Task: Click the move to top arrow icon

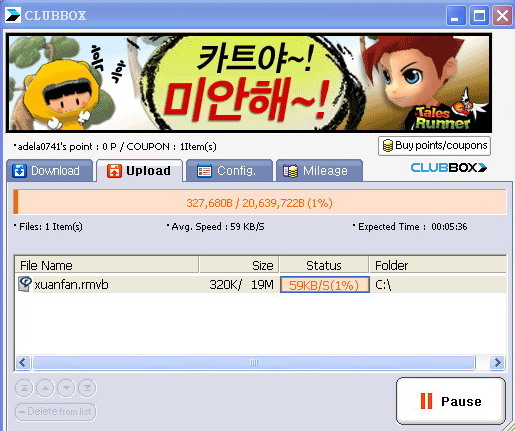Action: click(x=24, y=388)
